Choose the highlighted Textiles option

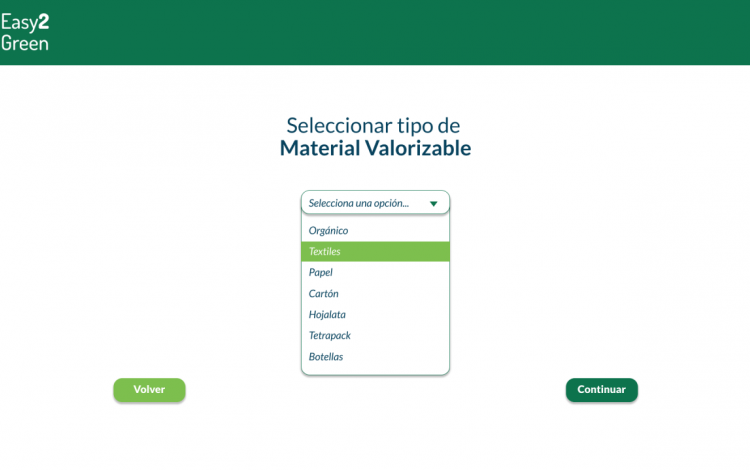click(375, 251)
